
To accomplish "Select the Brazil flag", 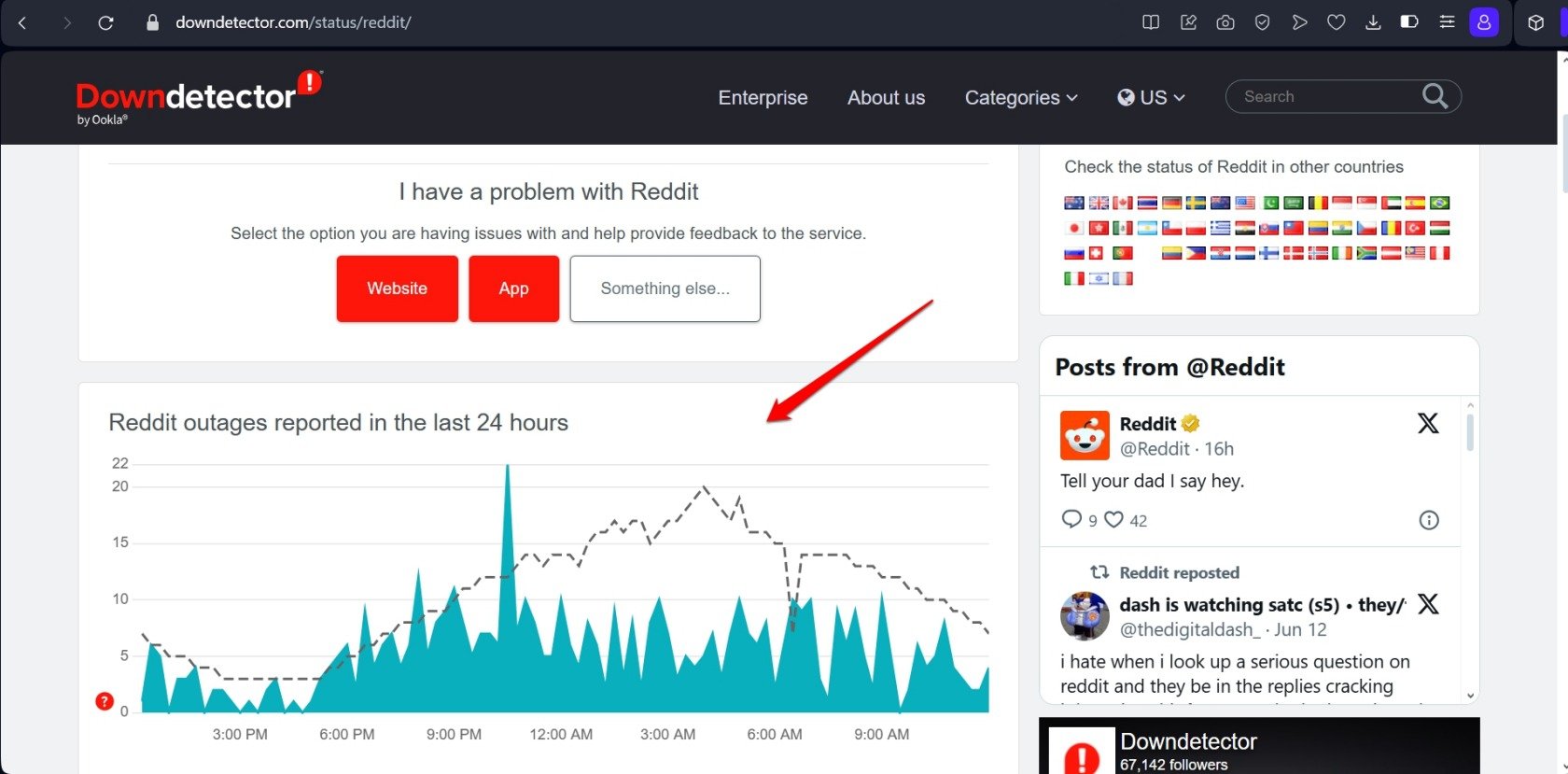I will pos(1440,203).
